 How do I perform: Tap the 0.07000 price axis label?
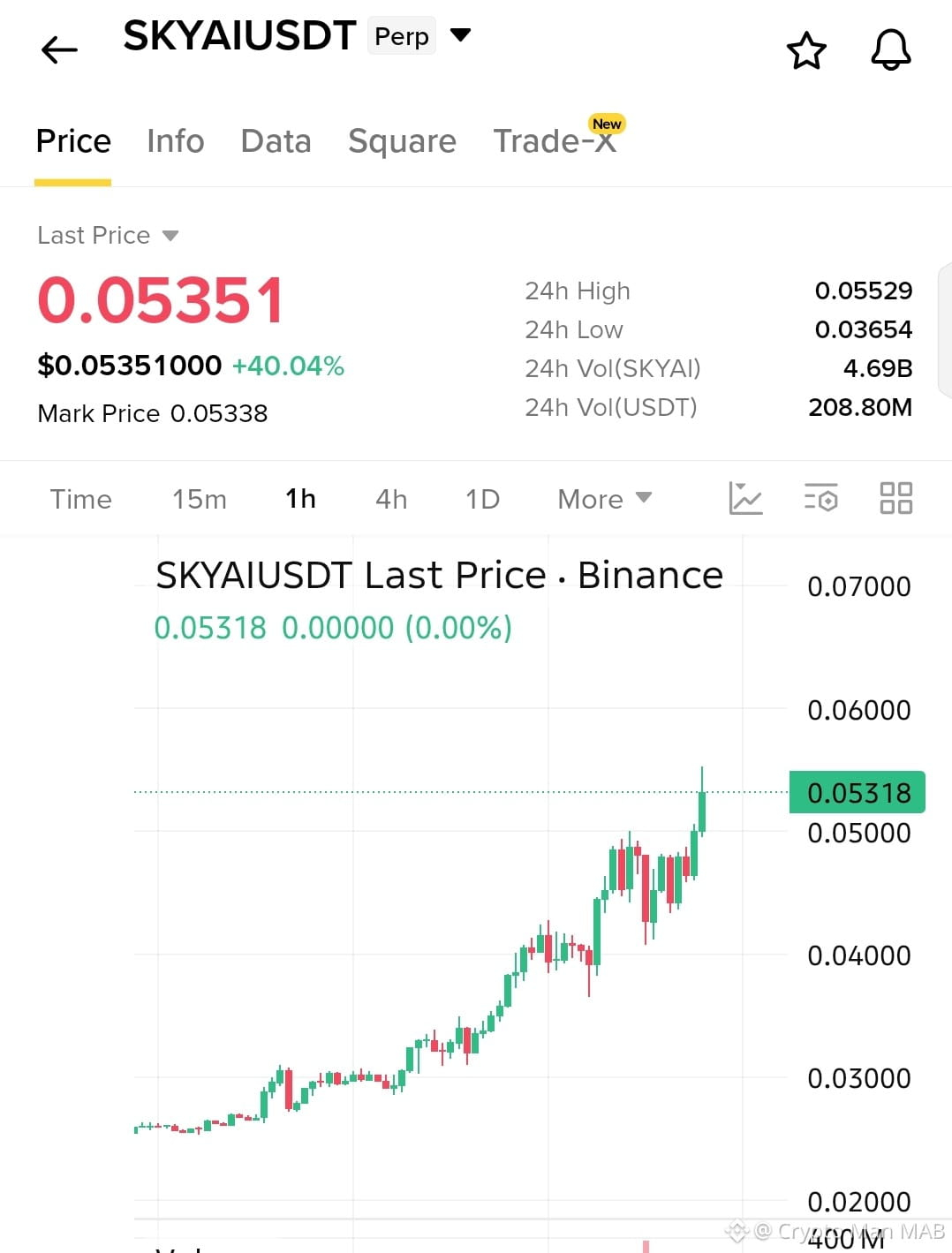click(858, 587)
